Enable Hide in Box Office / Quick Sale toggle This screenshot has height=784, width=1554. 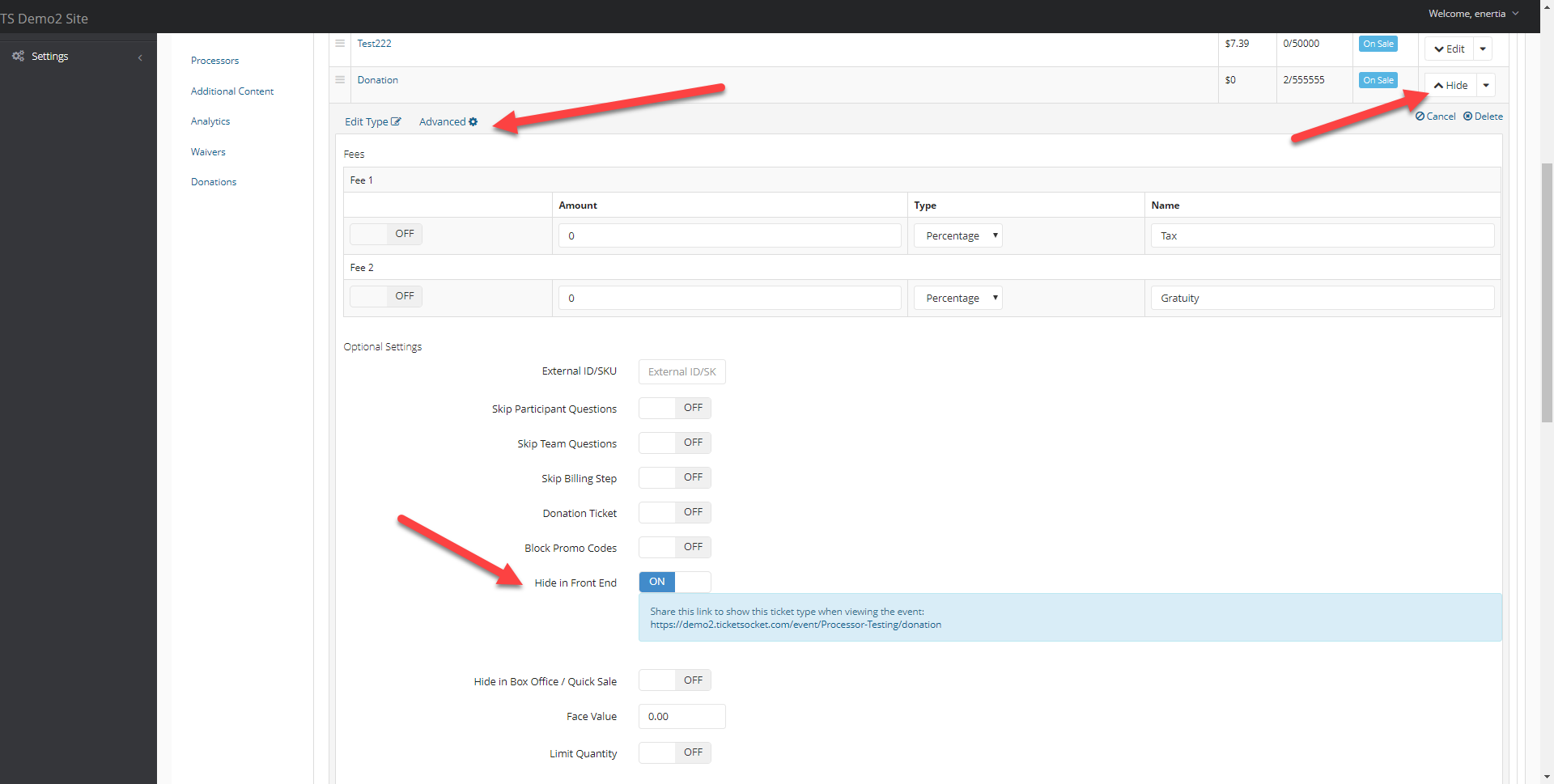pos(675,680)
